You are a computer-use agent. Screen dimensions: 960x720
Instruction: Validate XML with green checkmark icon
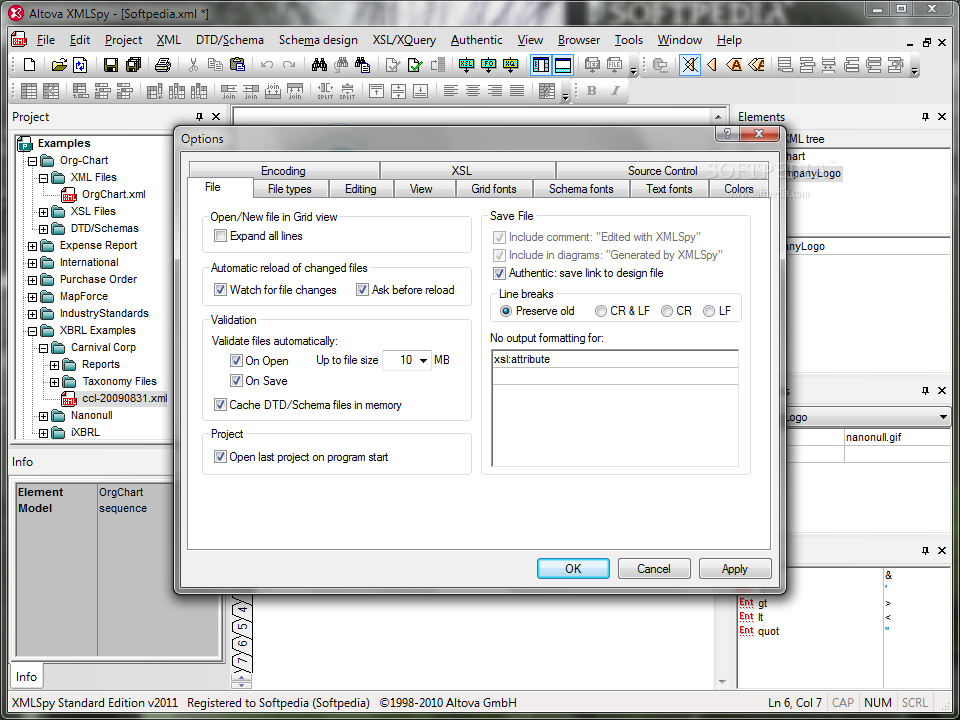click(x=415, y=64)
